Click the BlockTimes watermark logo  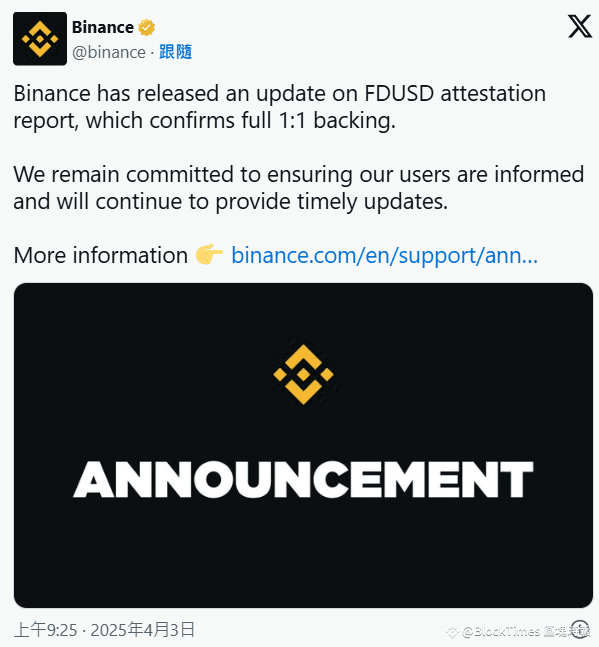click(x=453, y=631)
